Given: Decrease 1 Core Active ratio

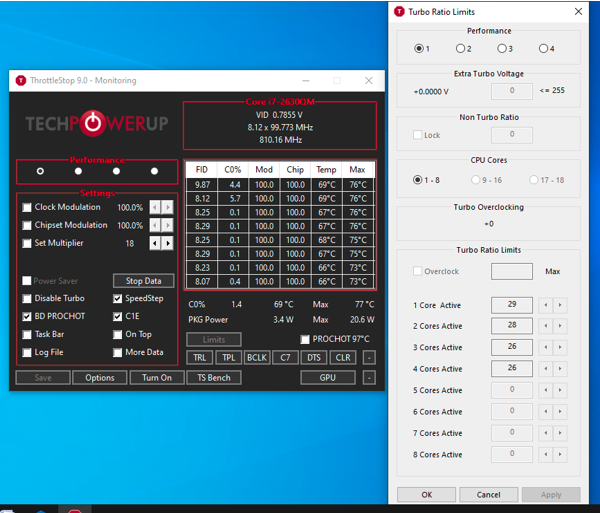Looking at the screenshot, I should [546, 305].
